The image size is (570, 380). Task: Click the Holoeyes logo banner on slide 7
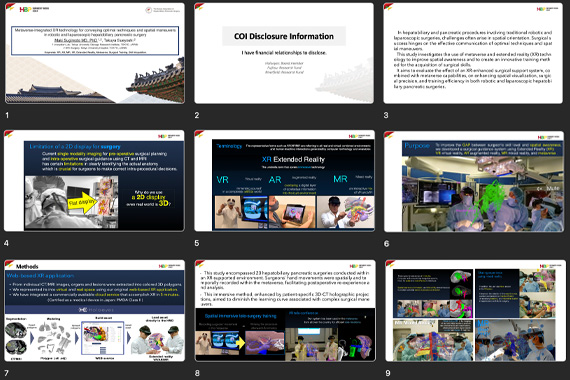[95, 310]
